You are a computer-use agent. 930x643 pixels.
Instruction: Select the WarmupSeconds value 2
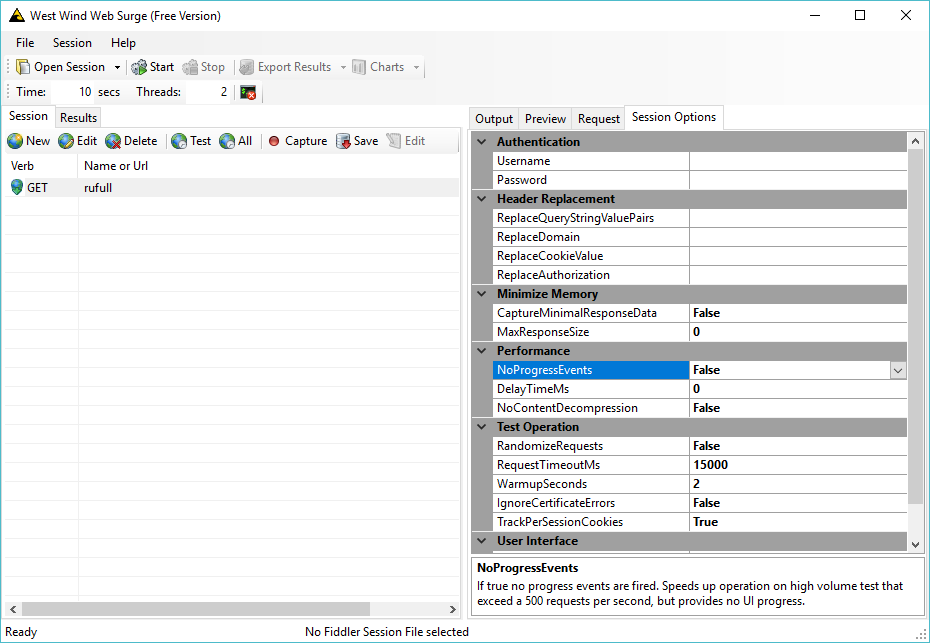pos(798,483)
